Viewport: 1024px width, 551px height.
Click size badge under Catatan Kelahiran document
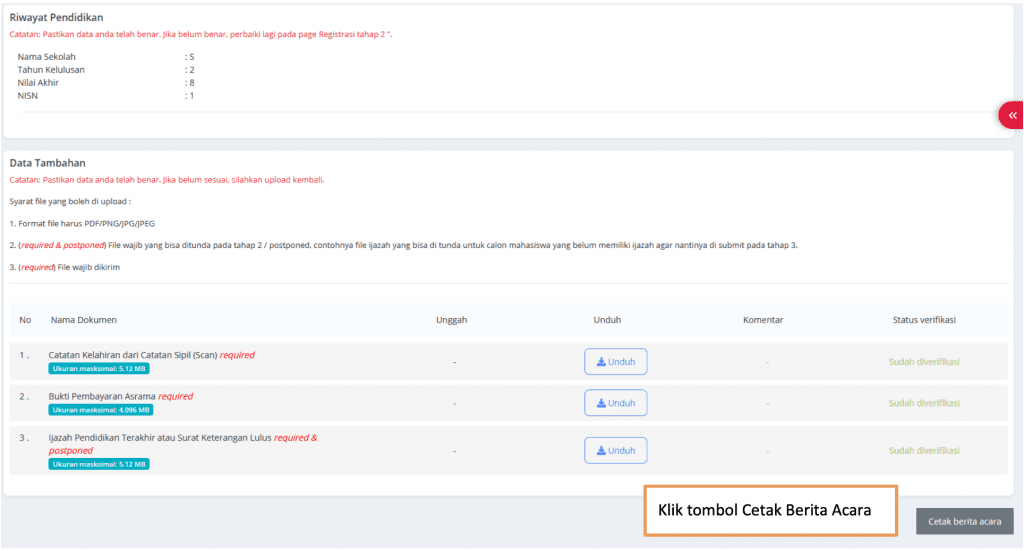click(x=99, y=369)
